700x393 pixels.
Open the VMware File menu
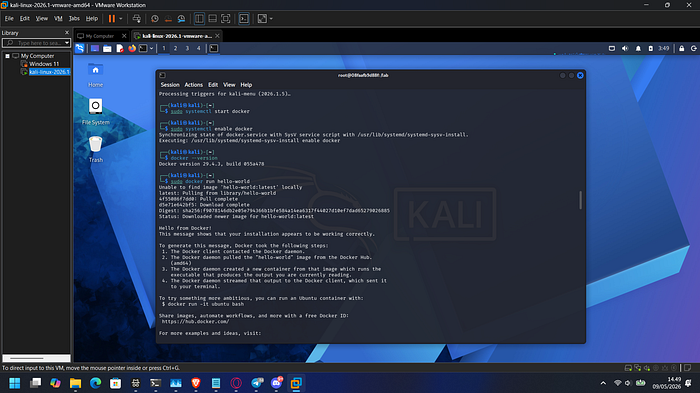pos(9,19)
